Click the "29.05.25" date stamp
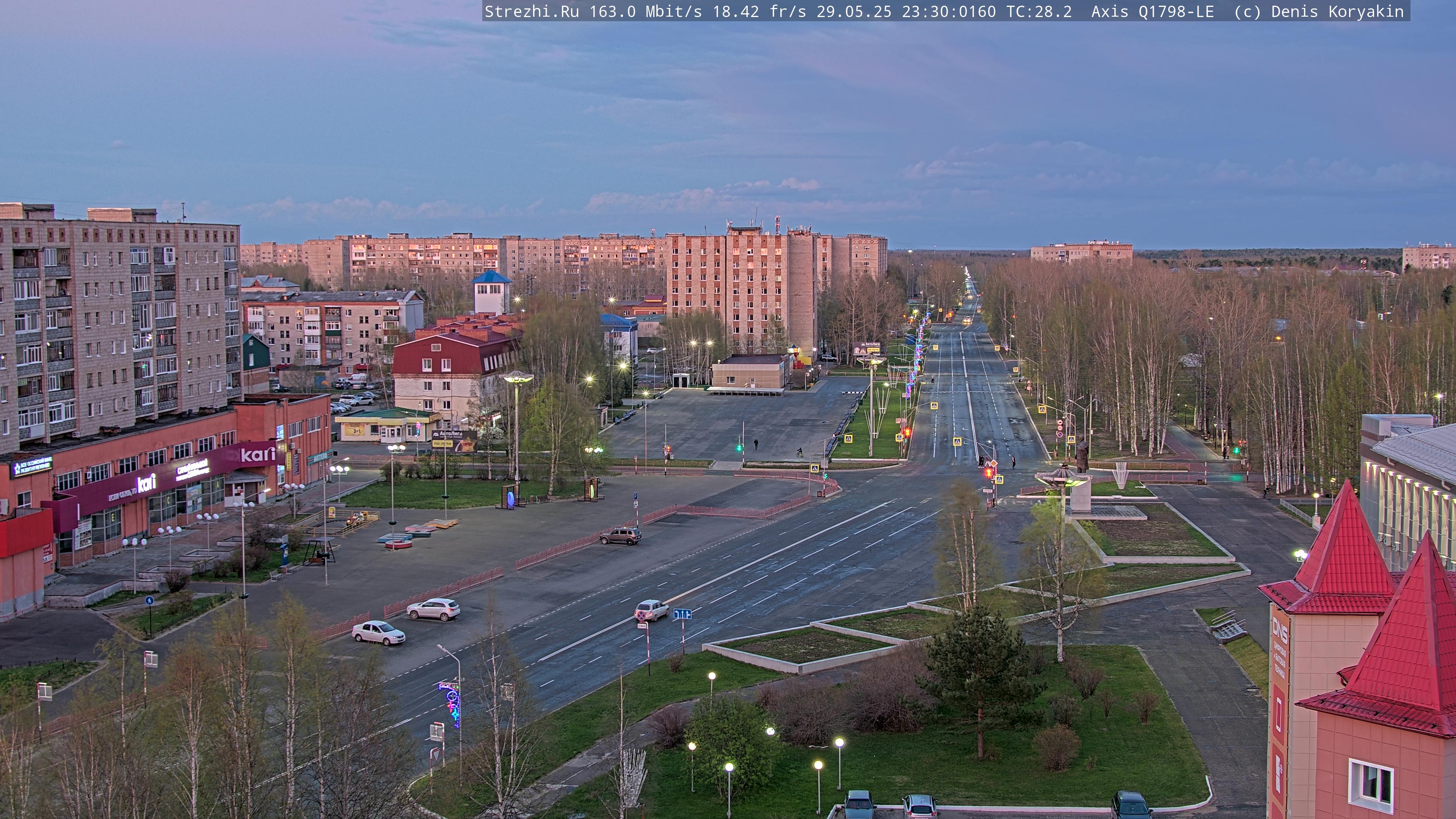Screen dimensions: 1456x819 854,11
